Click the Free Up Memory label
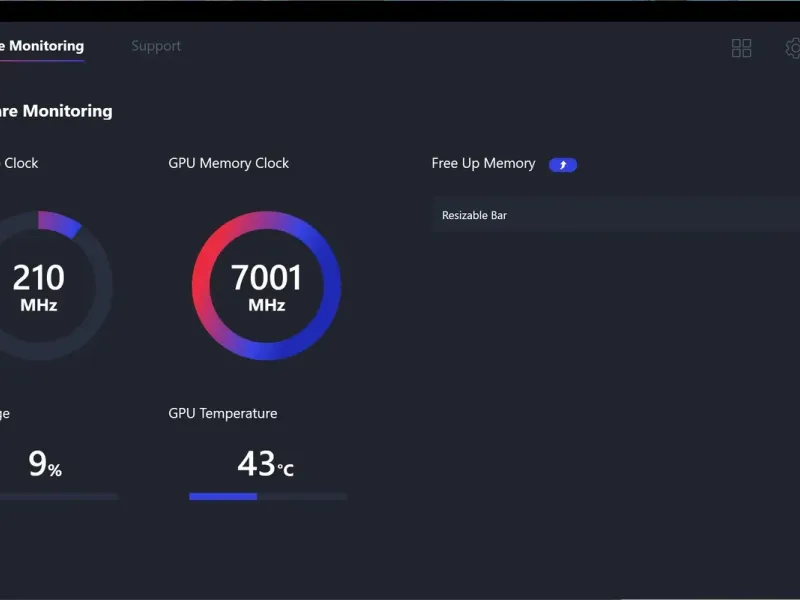Image resolution: width=800 pixels, height=600 pixels. click(483, 163)
